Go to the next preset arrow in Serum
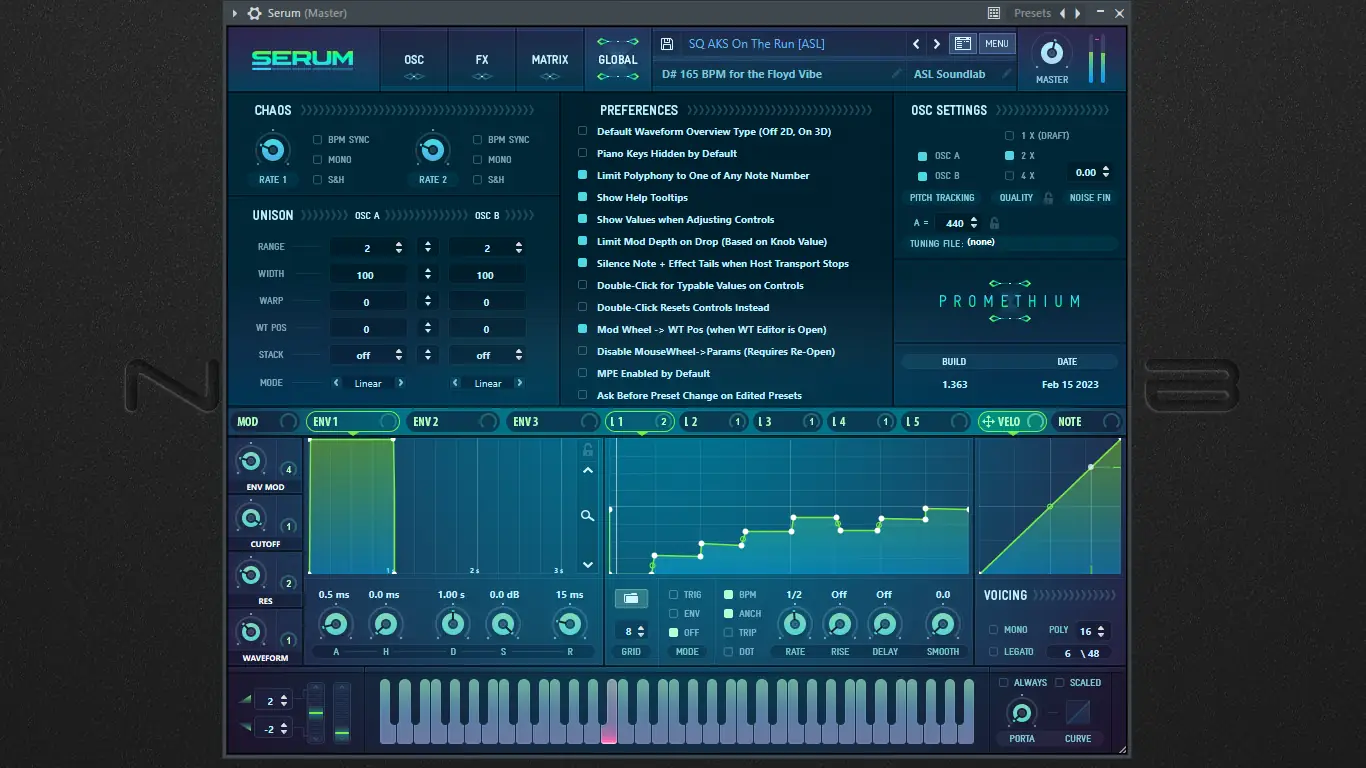 click(x=937, y=44)
